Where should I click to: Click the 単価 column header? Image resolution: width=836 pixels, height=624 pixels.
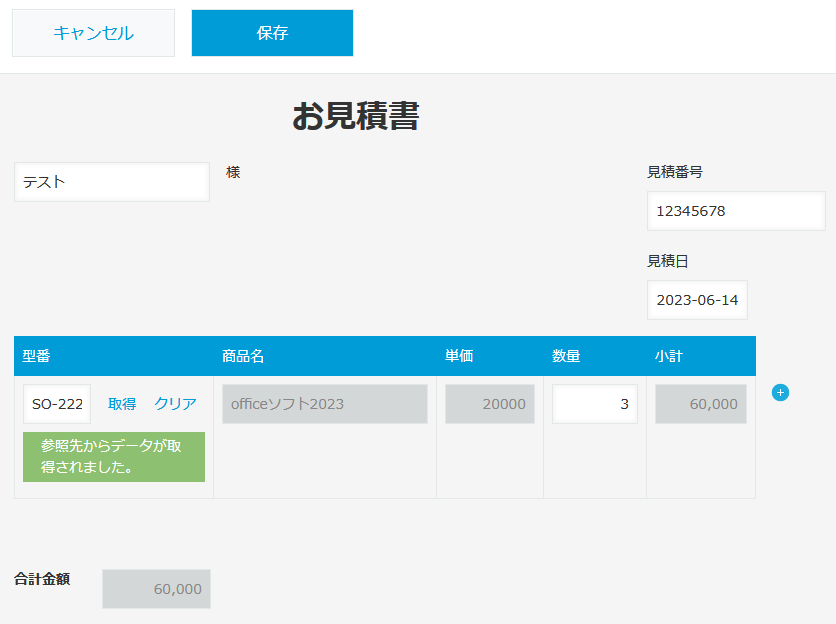(x=459, y=356)
